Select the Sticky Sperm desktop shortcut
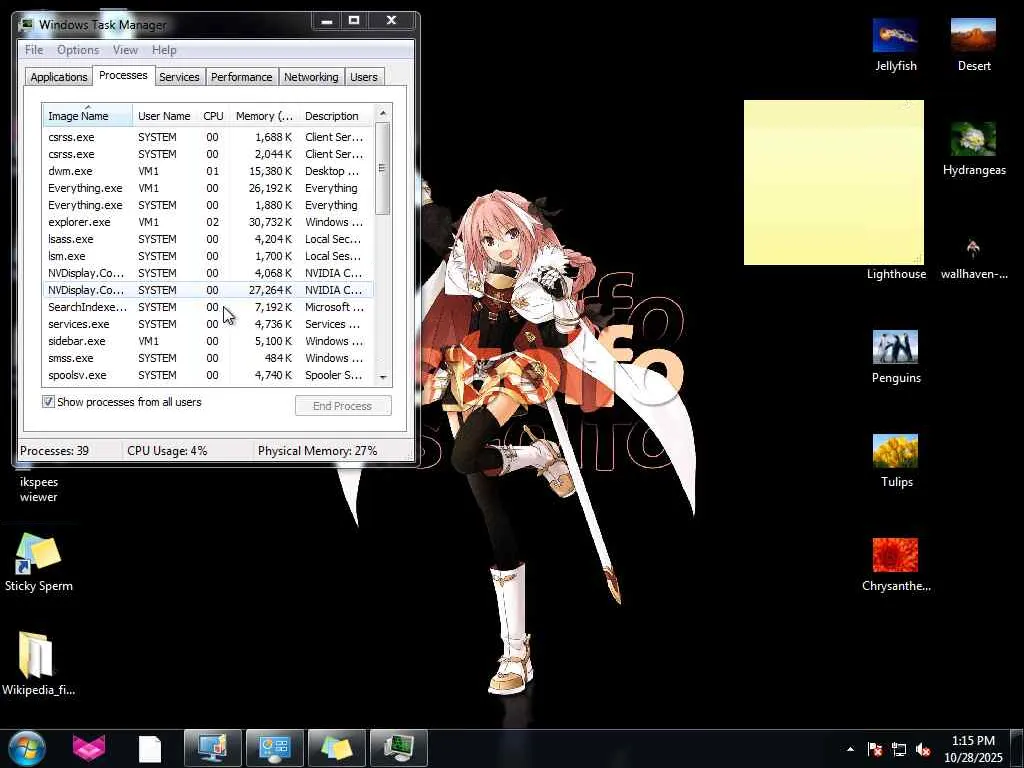 click(x=39, y=562)
